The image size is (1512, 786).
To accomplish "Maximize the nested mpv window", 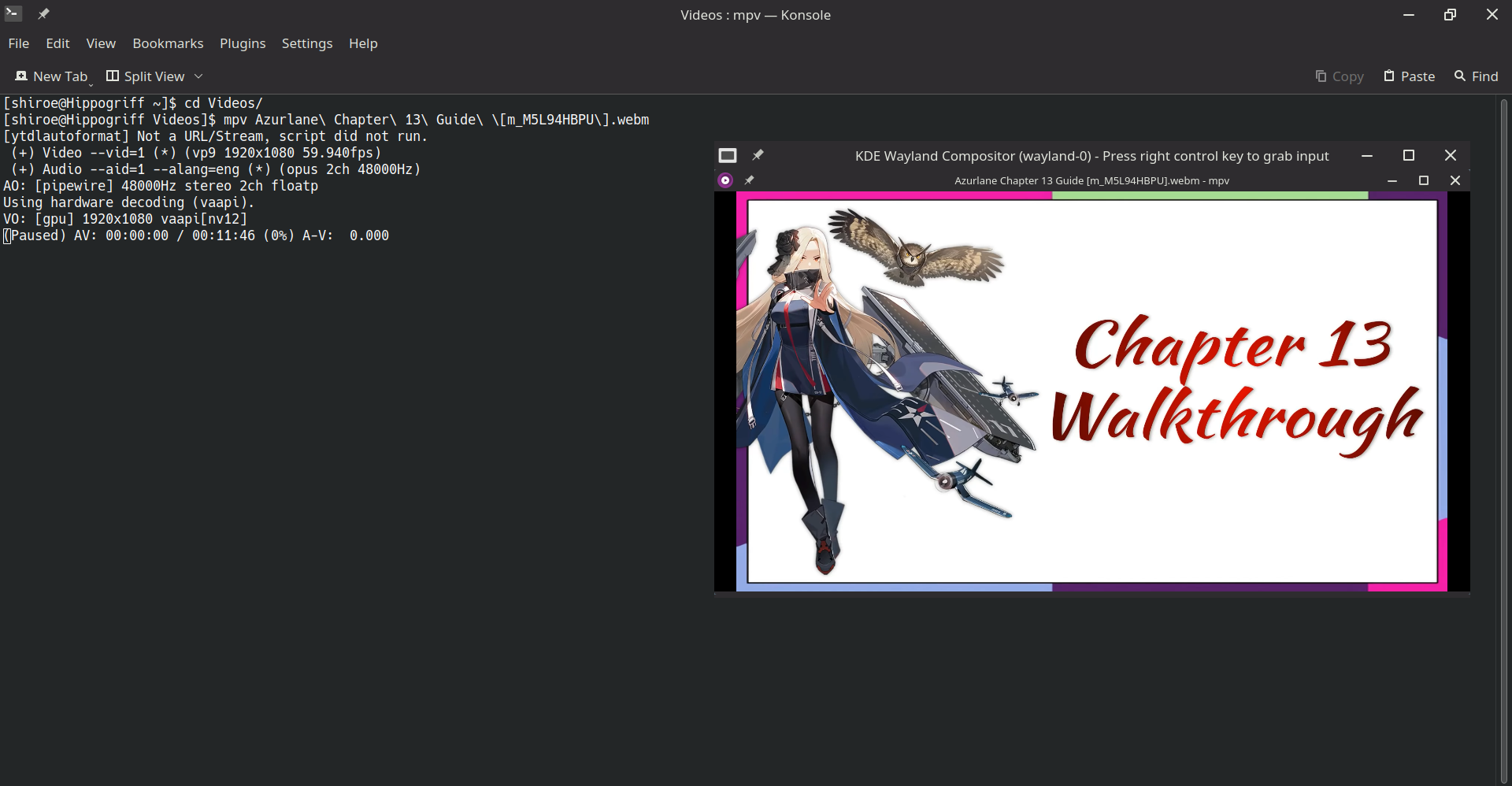I will [x=1424, y=180].
